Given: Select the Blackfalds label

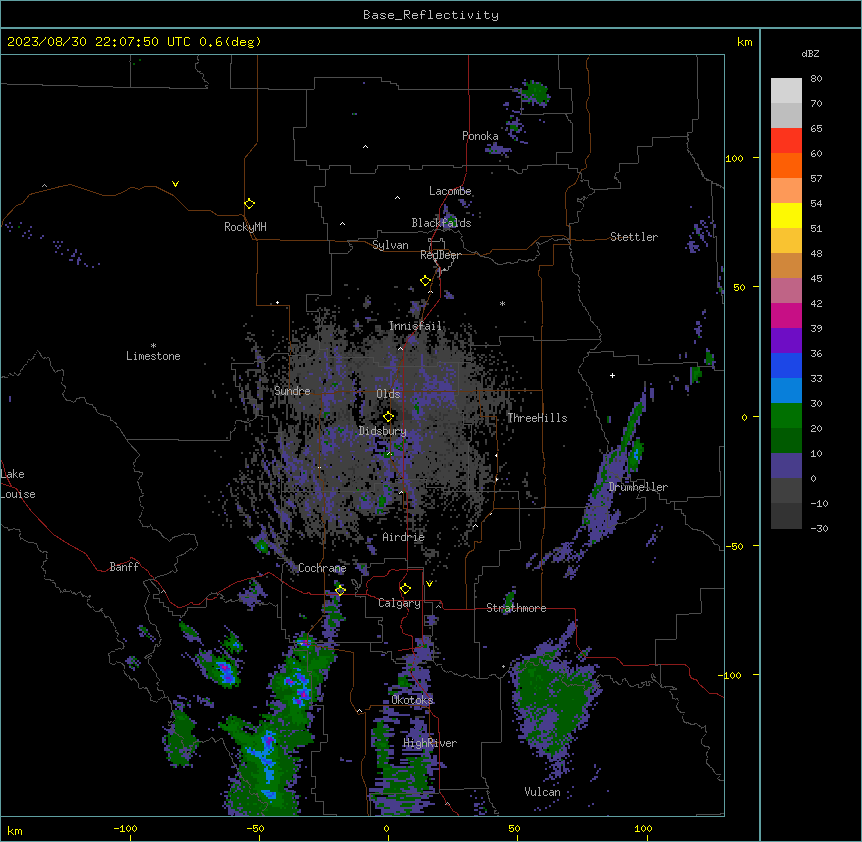Looking at the screenshot, I should [441, 223].
